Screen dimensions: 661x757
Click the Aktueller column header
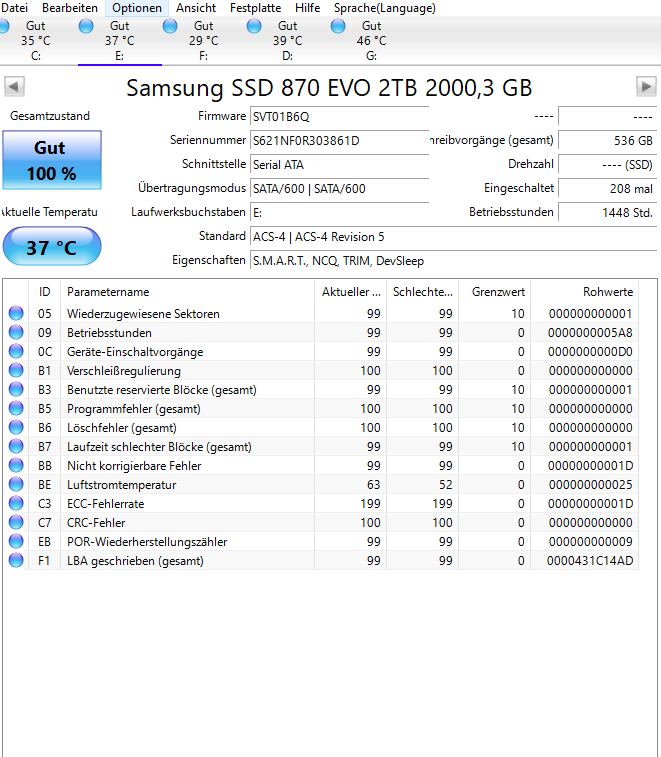pyautogui.click(x=351, y=292)
